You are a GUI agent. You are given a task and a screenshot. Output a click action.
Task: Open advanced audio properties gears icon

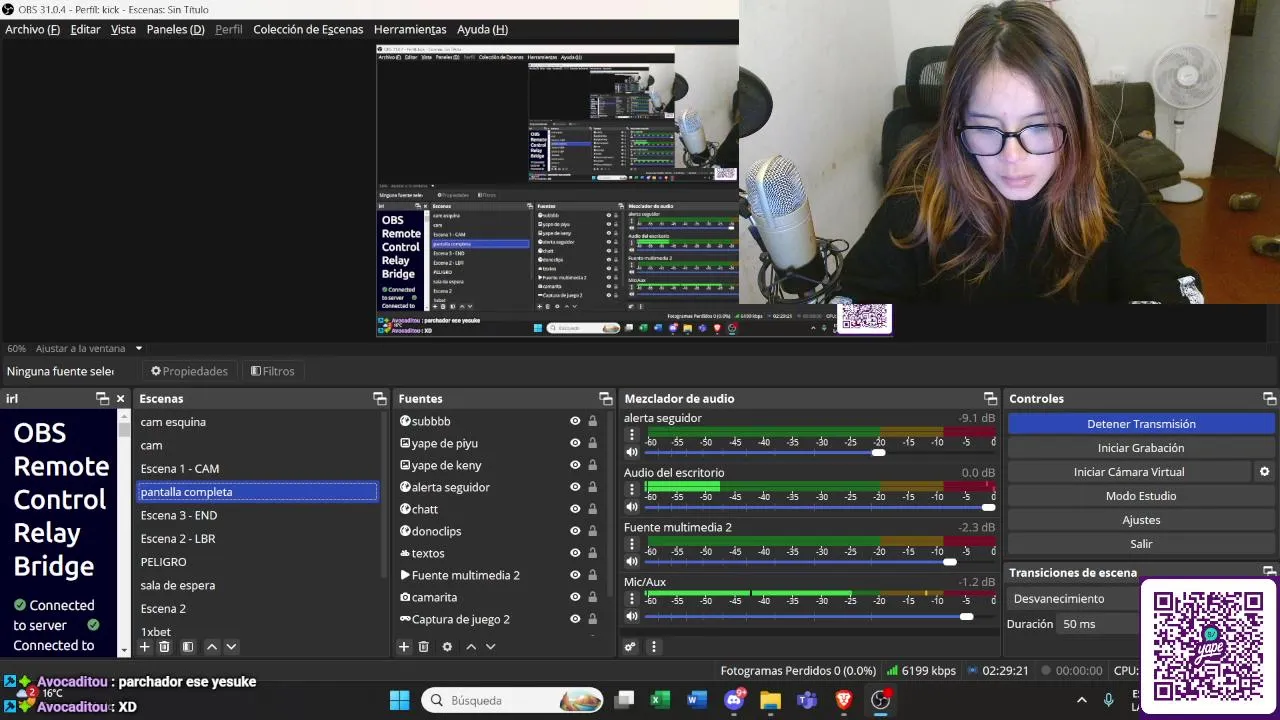(x=630, y=647)
